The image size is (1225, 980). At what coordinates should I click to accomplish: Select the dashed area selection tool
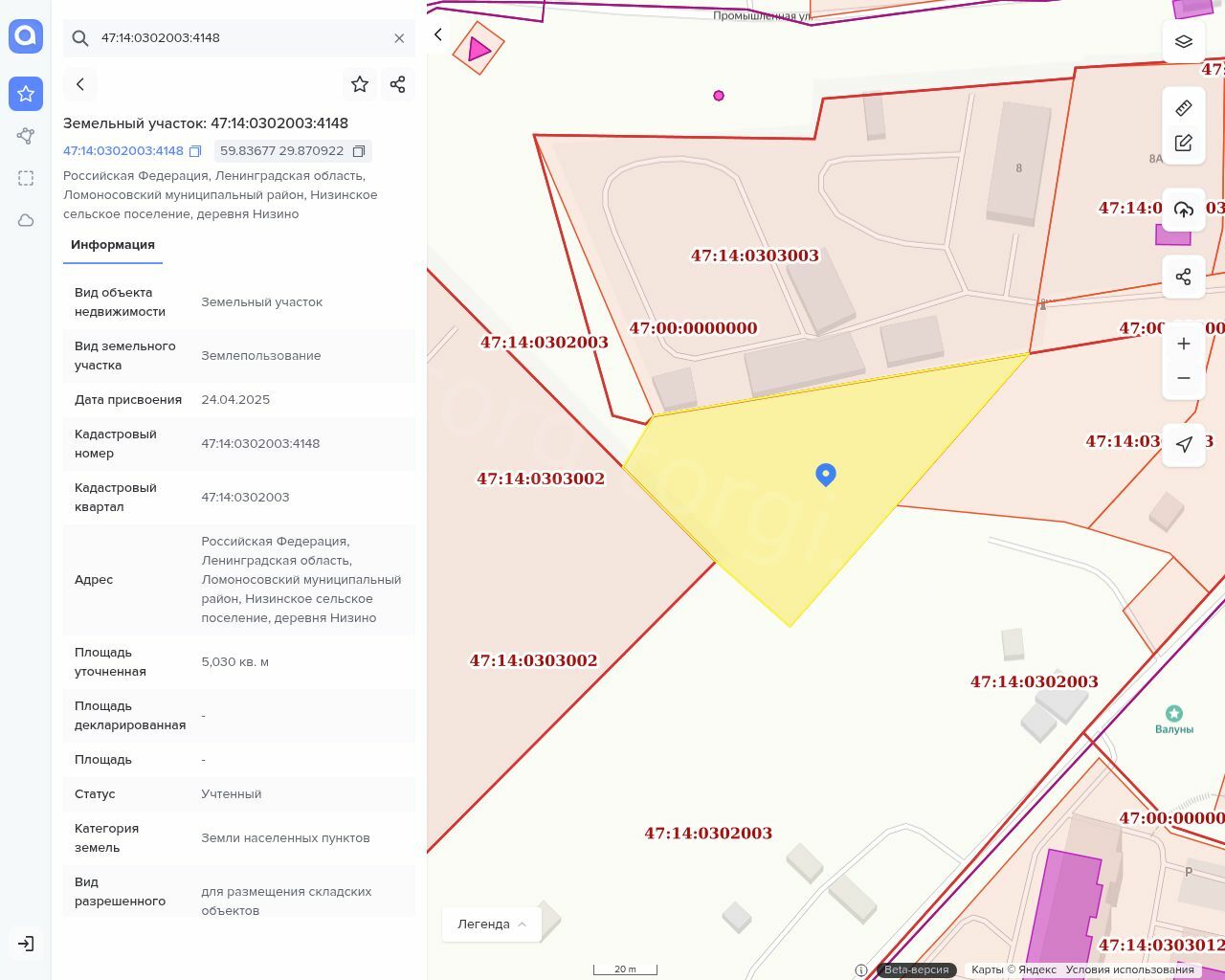coord(26,178)
